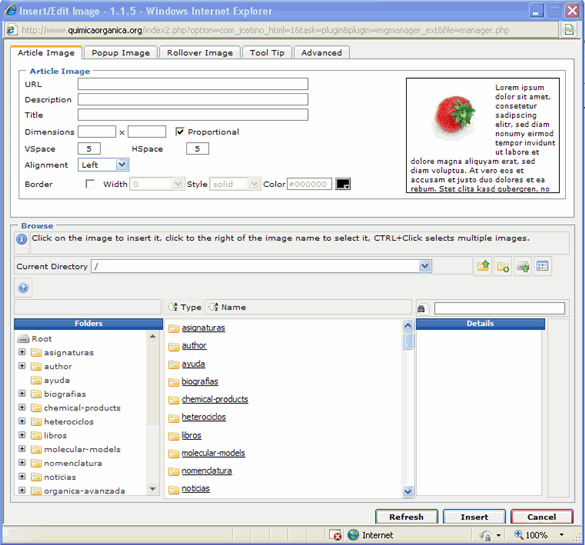585x545 pixels.
Task: Expand the molecular-models tree node
Action: tap(22, 448)
